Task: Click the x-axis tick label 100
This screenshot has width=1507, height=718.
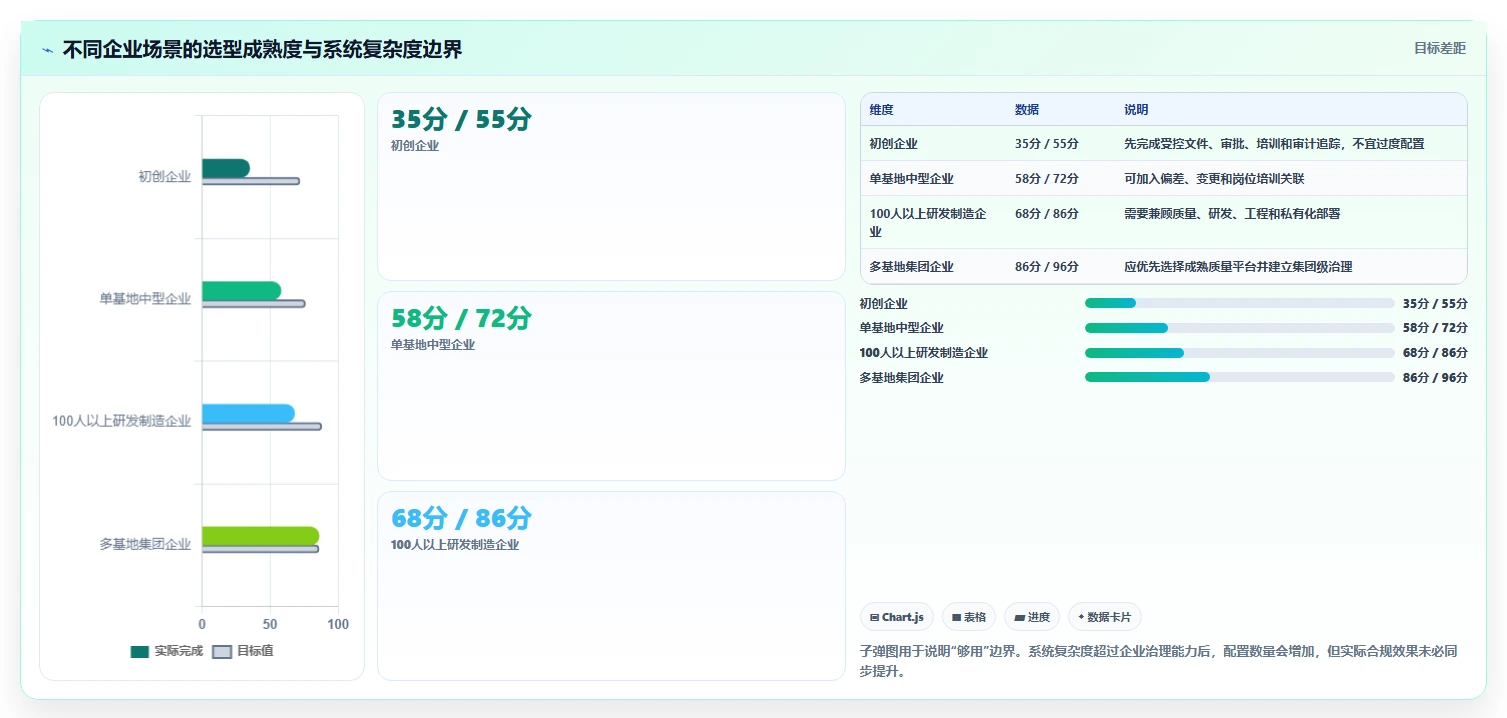Action: (x=338, y=624)
